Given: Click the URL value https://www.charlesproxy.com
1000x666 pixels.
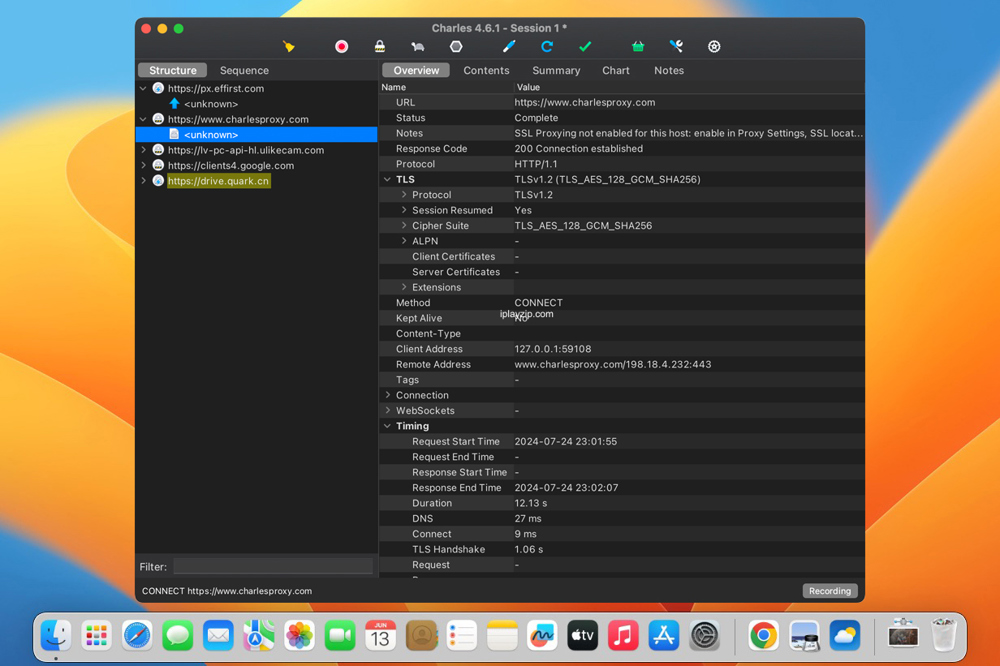Looking at the screenshot, I should 585,102.
